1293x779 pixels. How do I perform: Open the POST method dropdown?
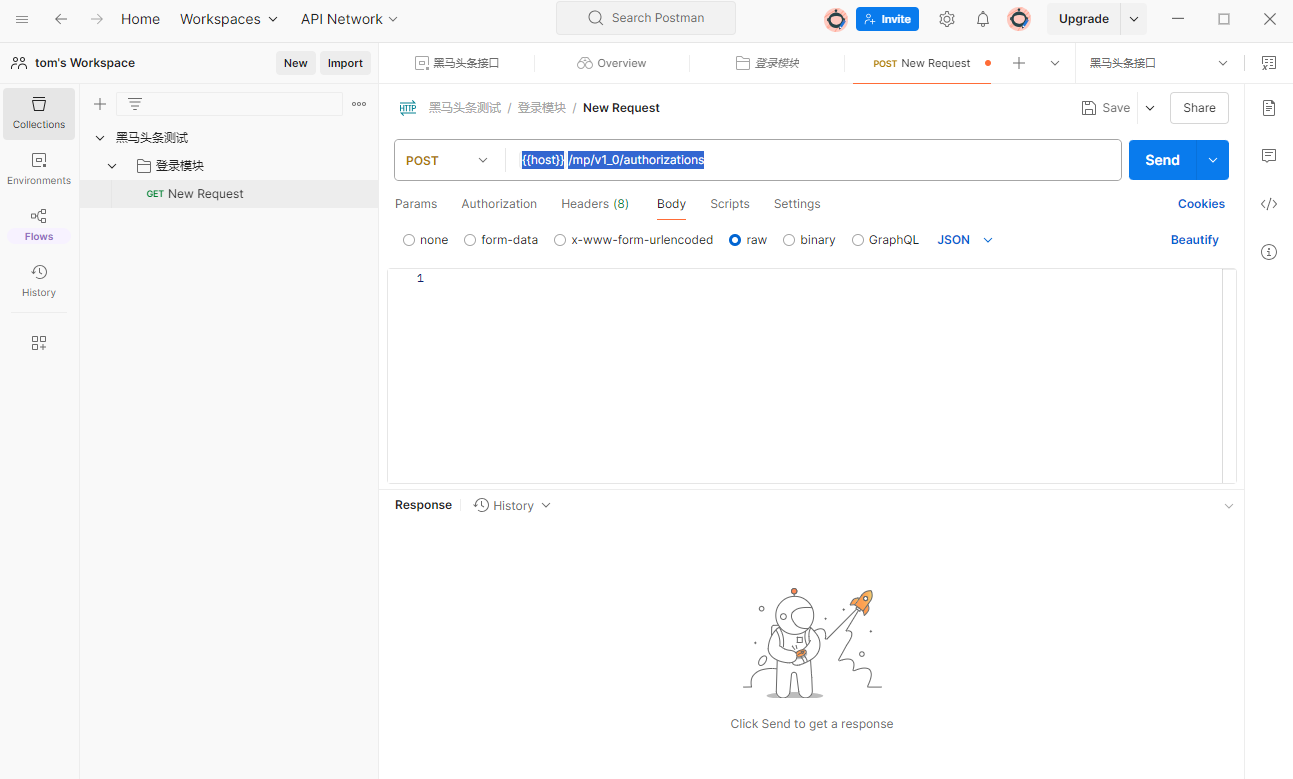tap(448, 160)
